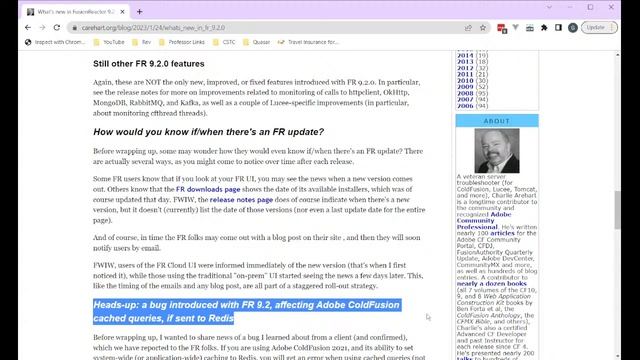This screenshot has height=360, width=640.
Task: Close the What's new in FusionReactor tab
Action: tap(122, 12)
